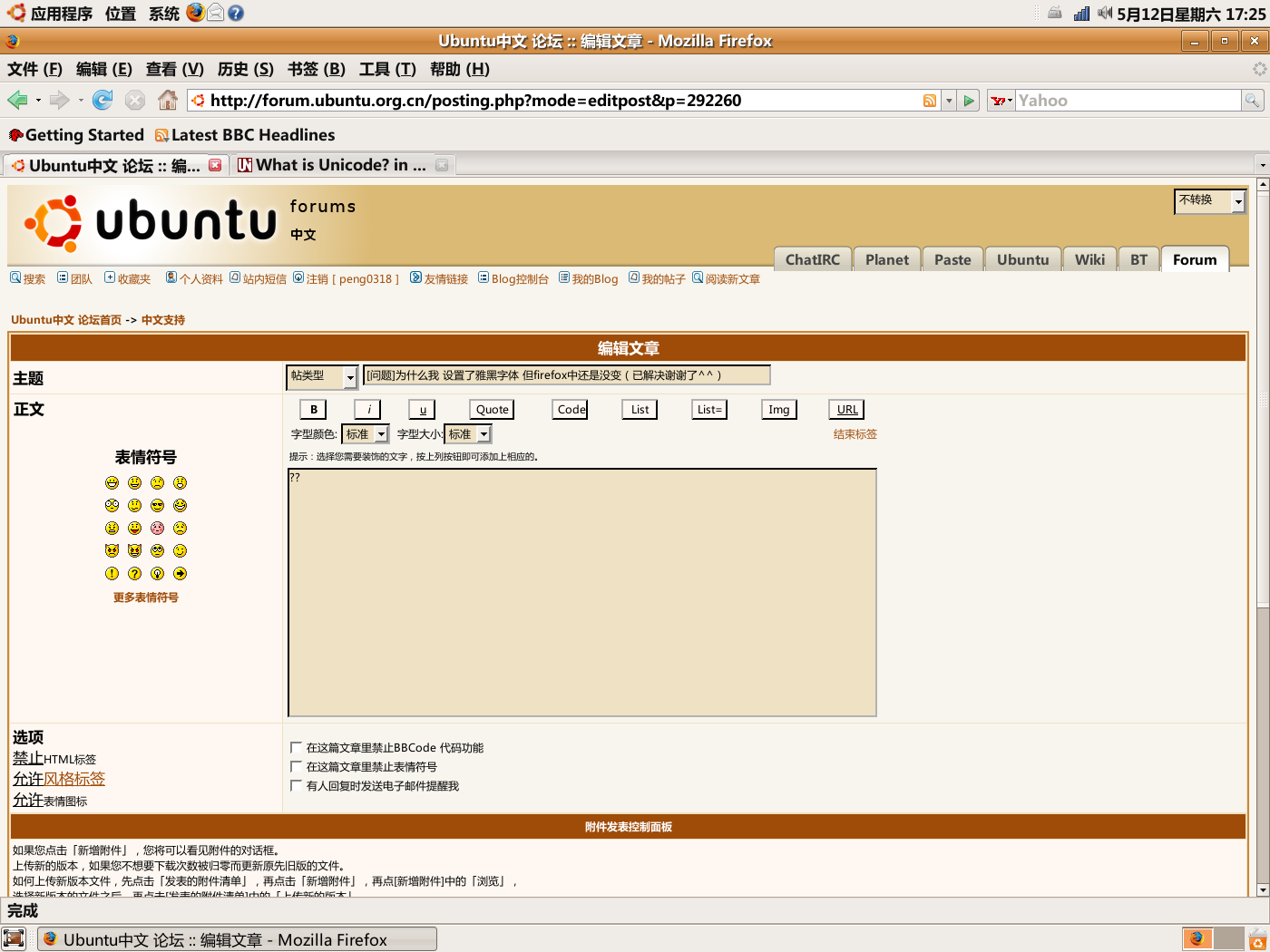This screenshot has height=952, width=1270.
Task: Insert the frowning red-eyed devil emoticon
Action: click(112, 551)
